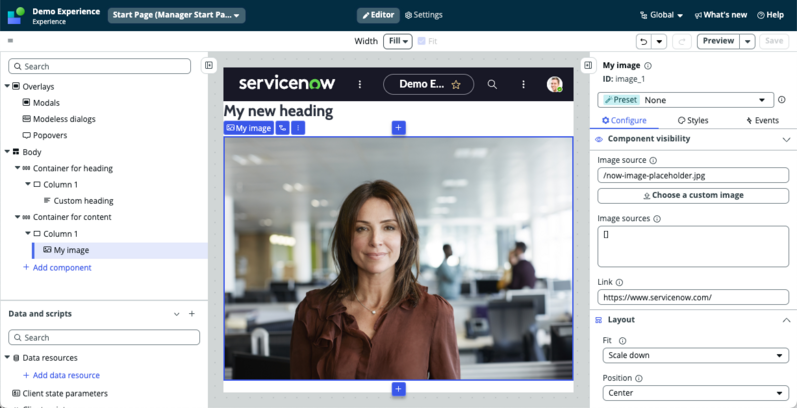Click the user avatar in canvas header
Screen dimensions: 797x408
coord(555,84)
